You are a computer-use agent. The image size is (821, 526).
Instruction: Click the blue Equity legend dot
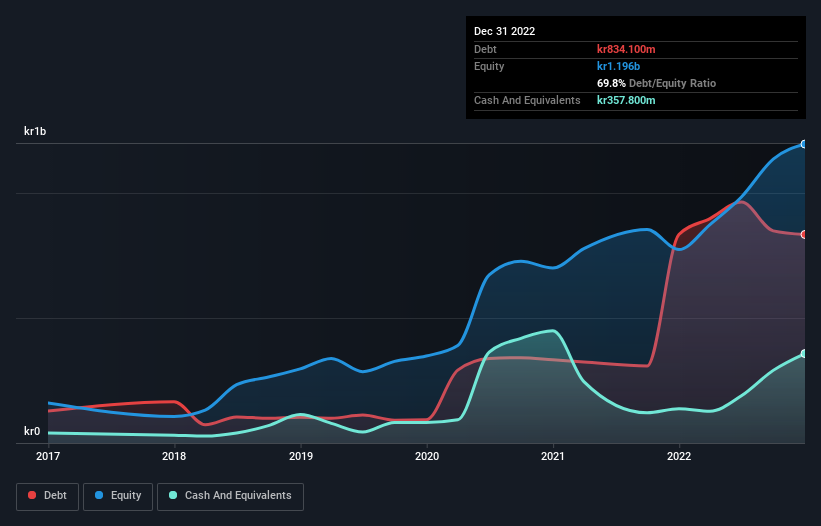(99, 495)
